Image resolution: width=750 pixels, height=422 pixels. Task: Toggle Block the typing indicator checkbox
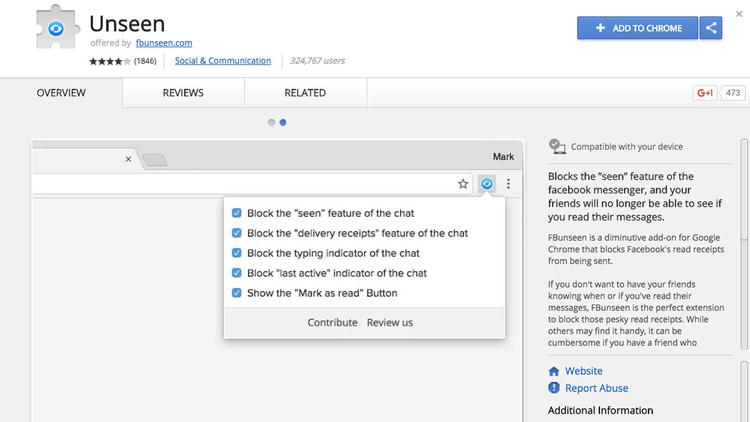point(236,253)
